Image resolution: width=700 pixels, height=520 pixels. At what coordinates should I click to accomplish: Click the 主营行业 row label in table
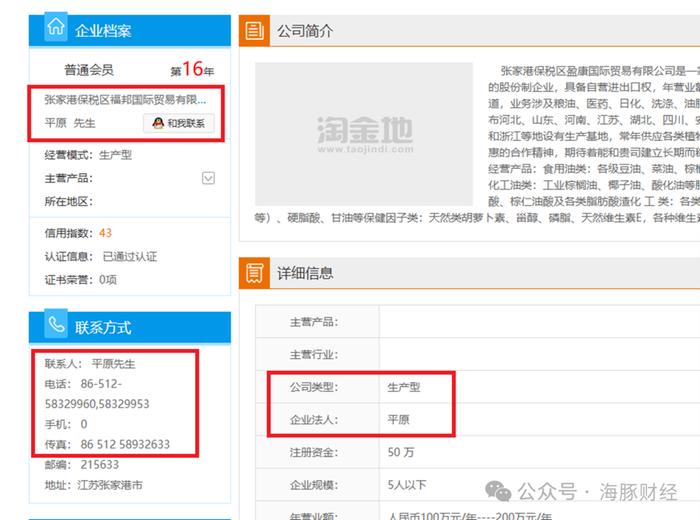[314, 355]
